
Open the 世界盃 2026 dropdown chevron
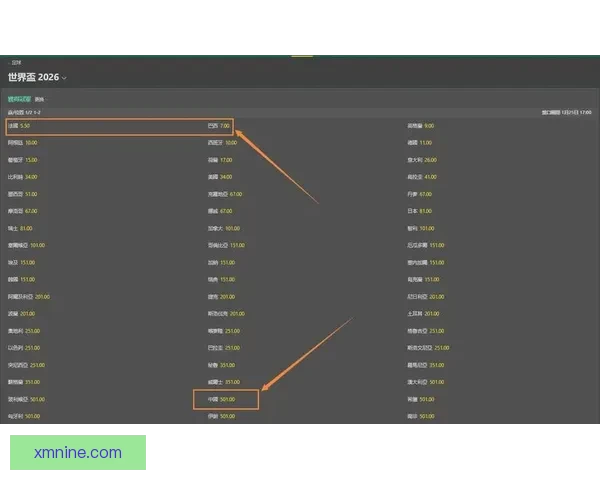65,78
